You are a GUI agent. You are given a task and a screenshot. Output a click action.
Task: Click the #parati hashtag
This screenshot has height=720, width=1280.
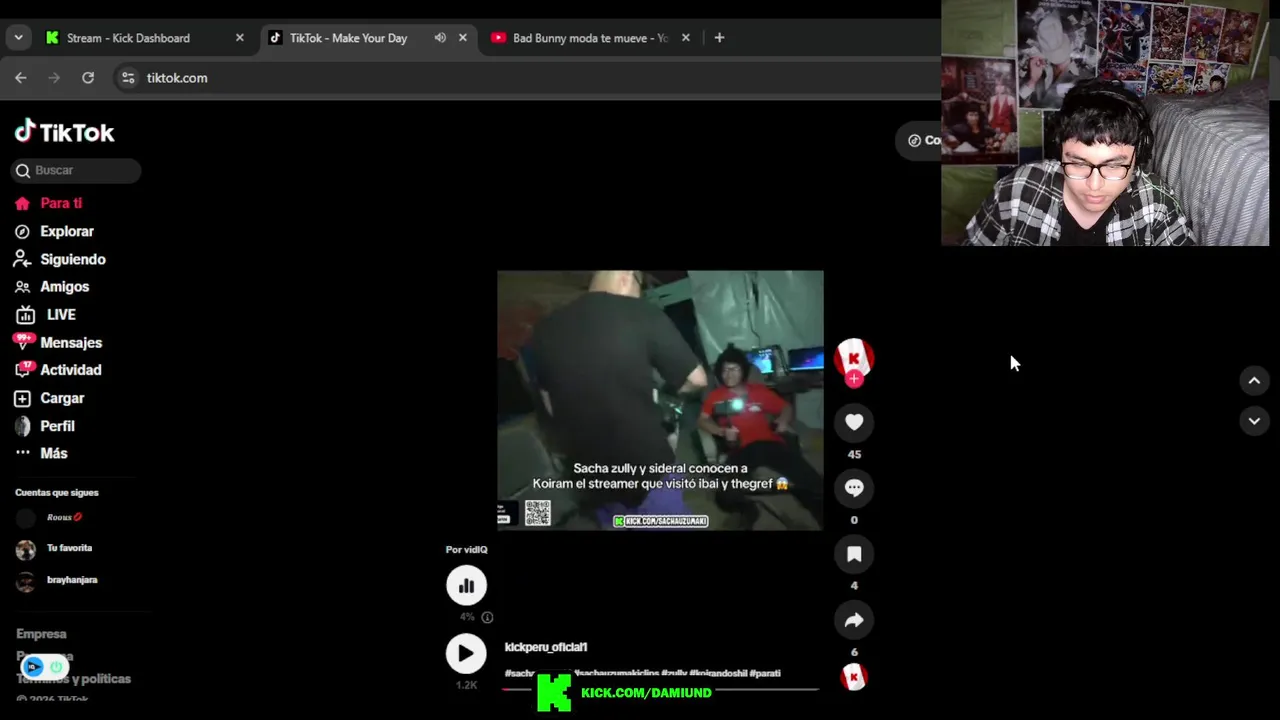point(765,673)
